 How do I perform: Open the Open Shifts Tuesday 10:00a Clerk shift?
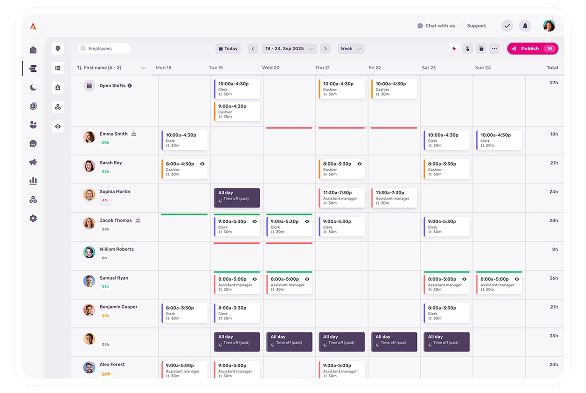[x=237, y=89]
